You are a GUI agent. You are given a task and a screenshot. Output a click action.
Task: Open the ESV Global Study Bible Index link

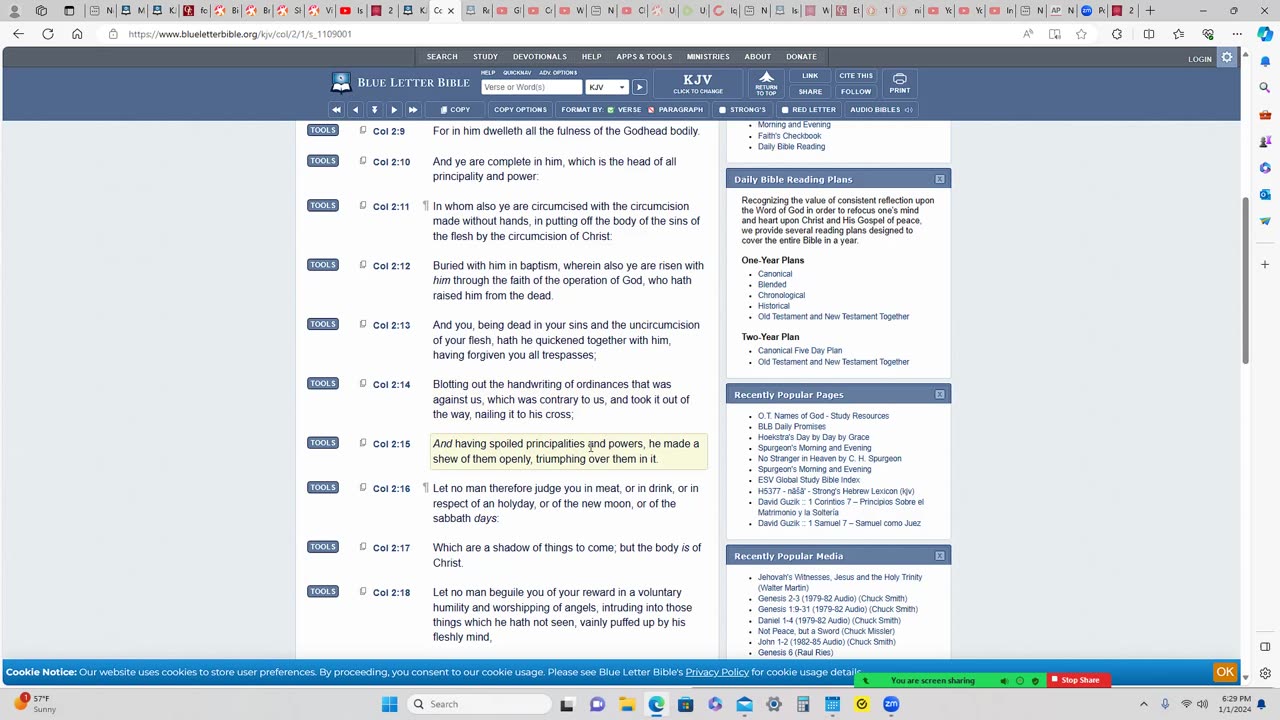(809, 480)
